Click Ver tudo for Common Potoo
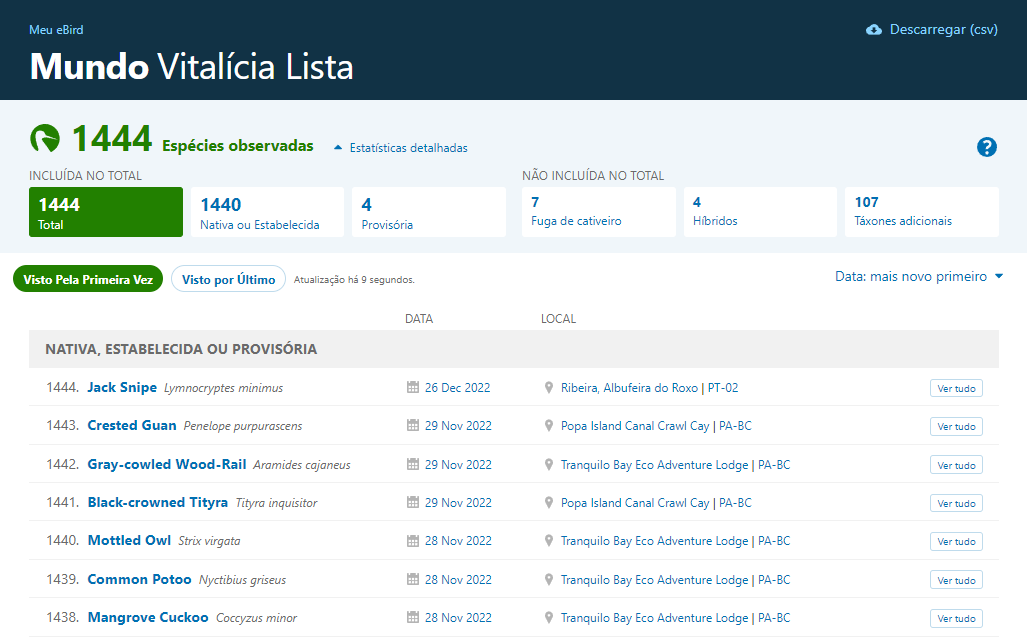This screenshot has width=1027, height=638. pos(956,580)
